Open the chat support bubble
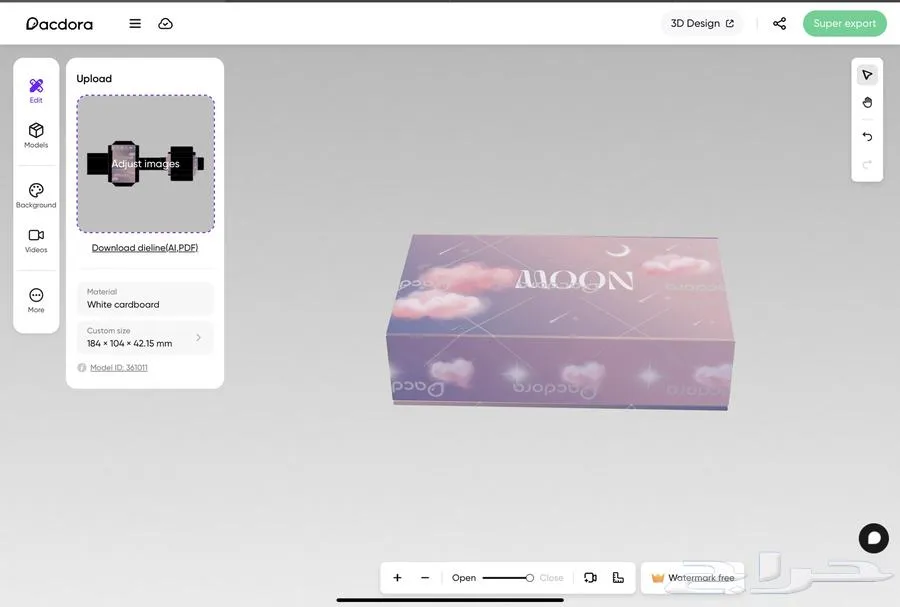The width and height of the screenshot is (900, 607). tap(874, 538)
